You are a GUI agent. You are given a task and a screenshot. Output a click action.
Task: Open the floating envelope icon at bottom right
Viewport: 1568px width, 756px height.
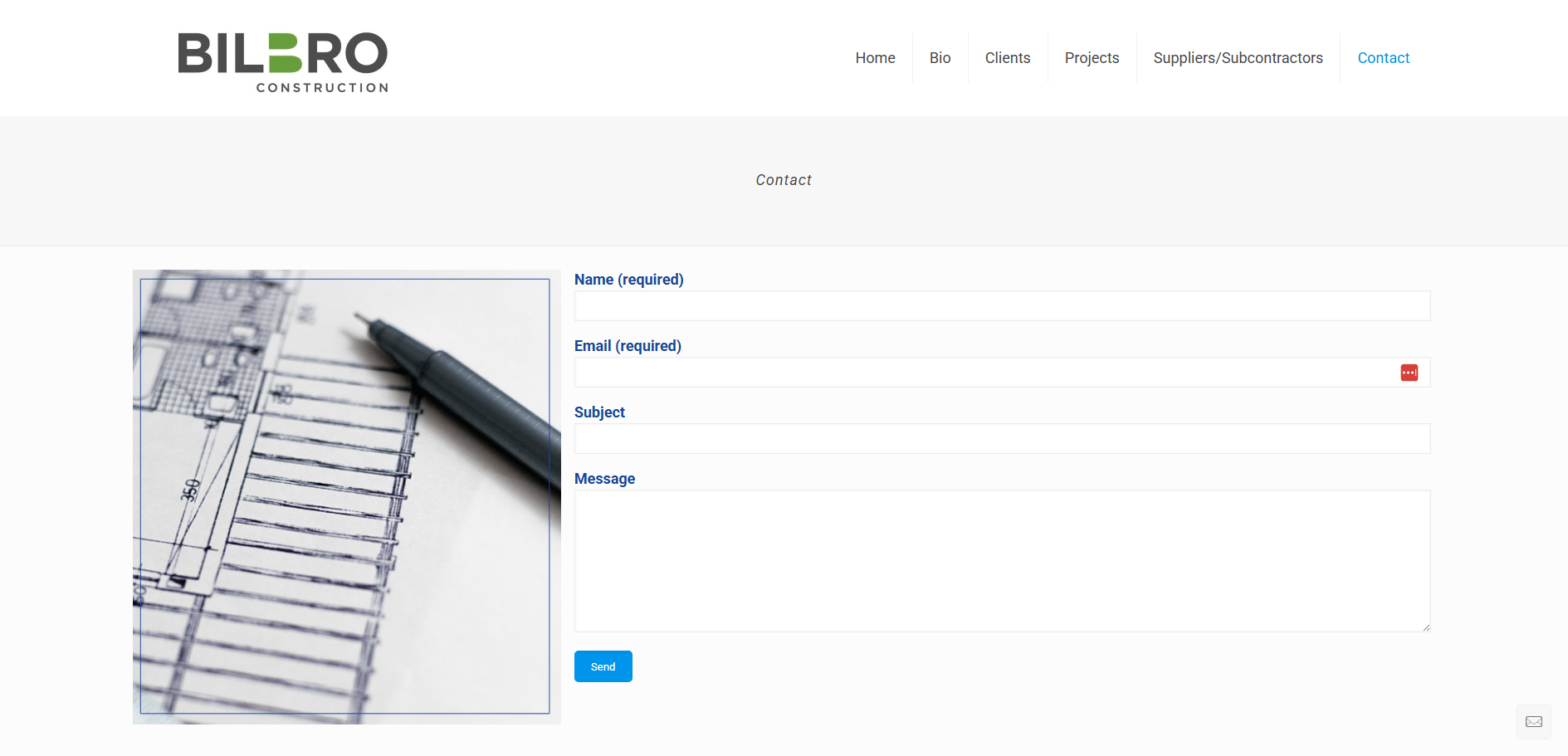coord(1533,721)
